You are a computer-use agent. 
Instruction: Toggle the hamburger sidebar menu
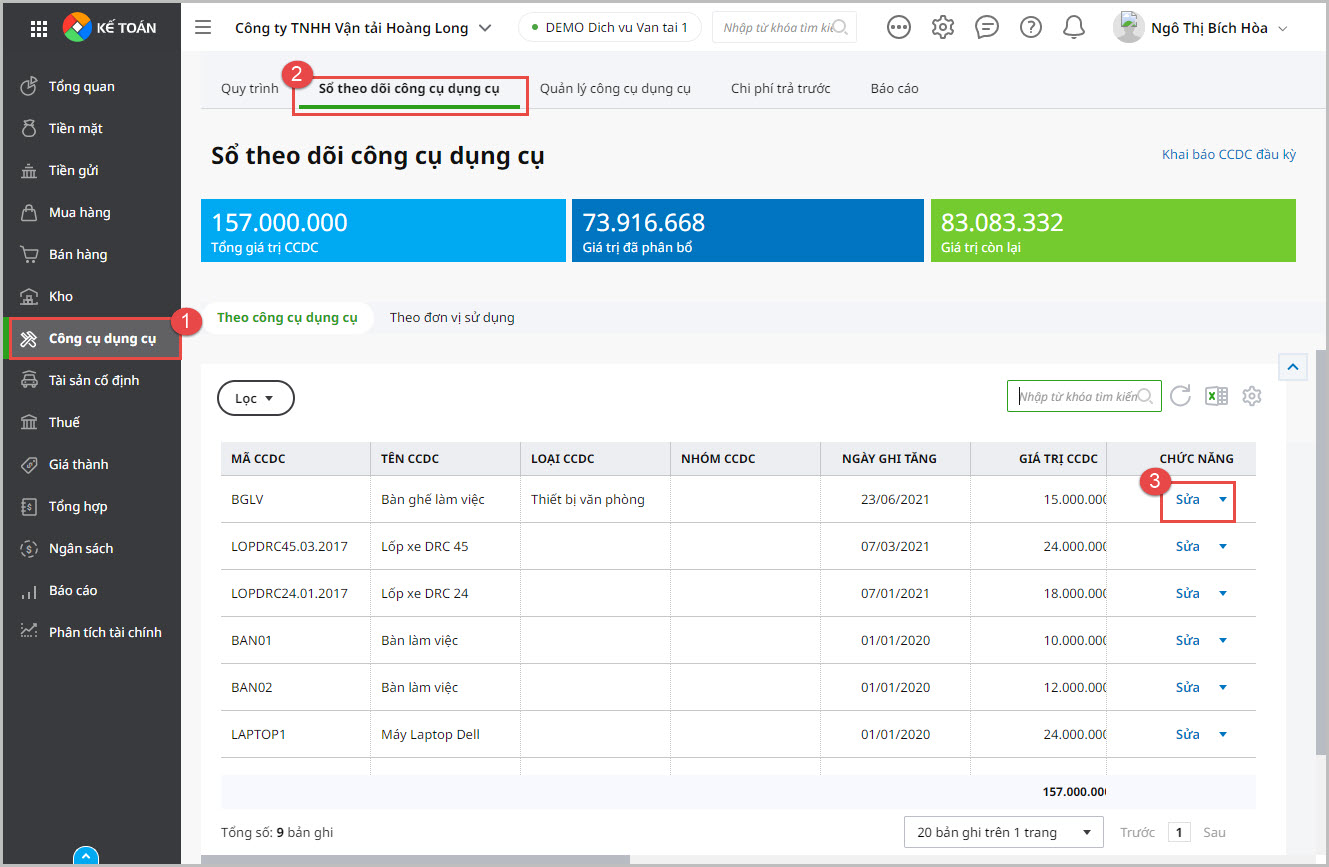click(203, 28)
